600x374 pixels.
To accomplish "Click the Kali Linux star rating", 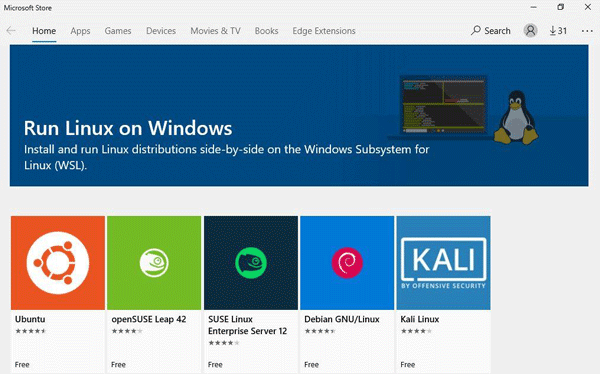I will [416, 331].
